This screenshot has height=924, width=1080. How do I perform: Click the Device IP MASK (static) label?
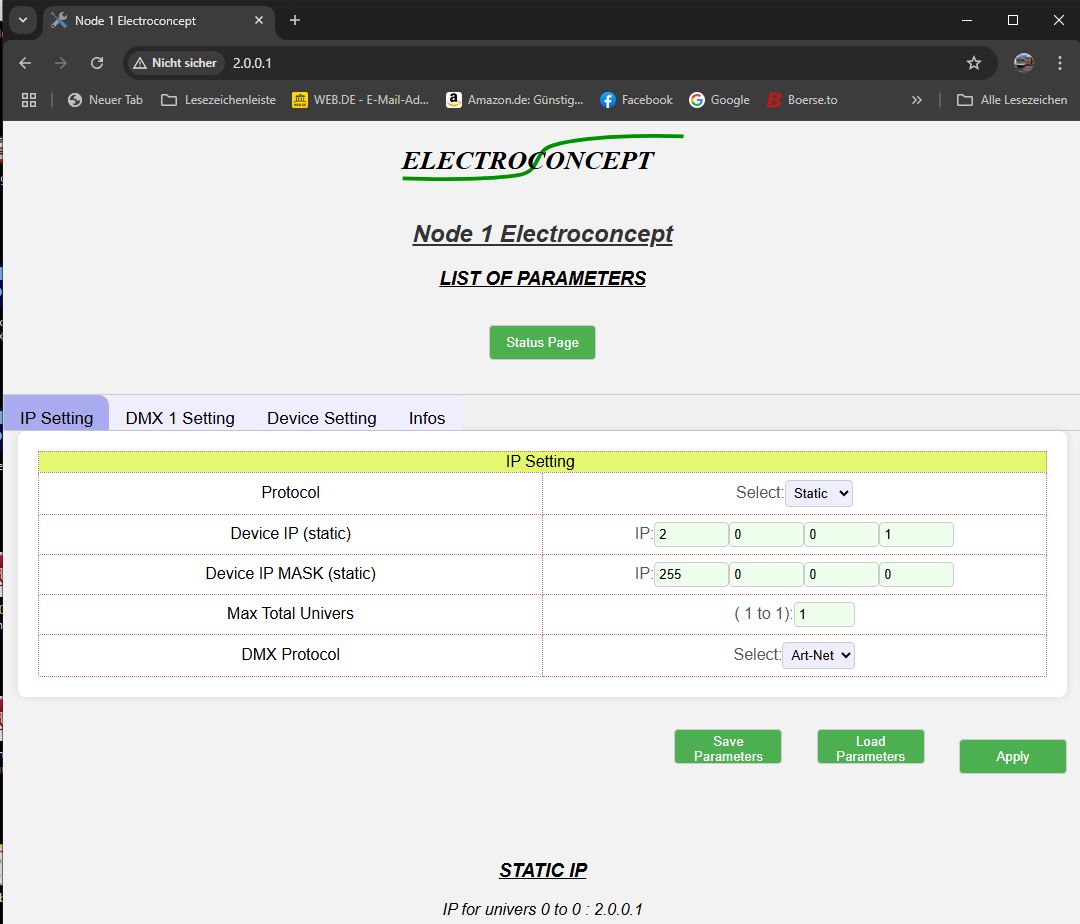291,574
